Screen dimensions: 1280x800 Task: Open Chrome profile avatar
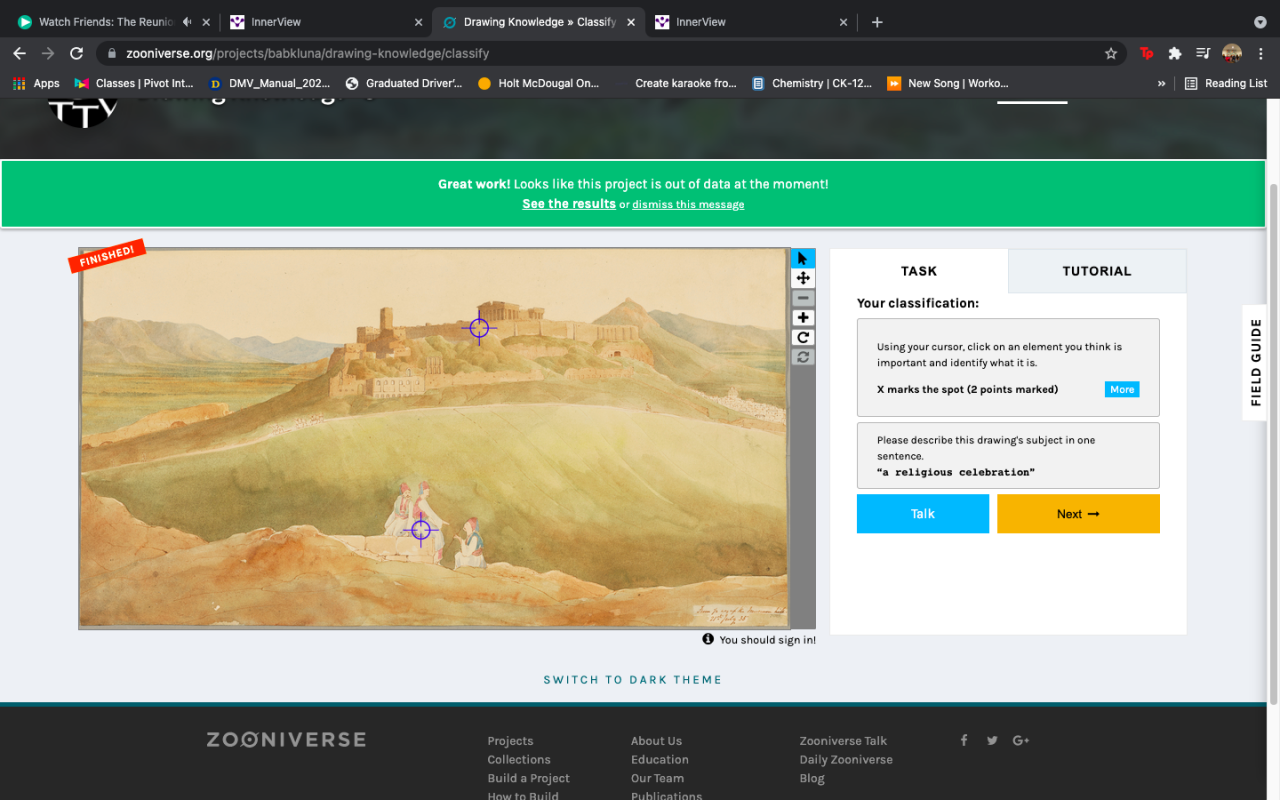tap(1232, 53)
